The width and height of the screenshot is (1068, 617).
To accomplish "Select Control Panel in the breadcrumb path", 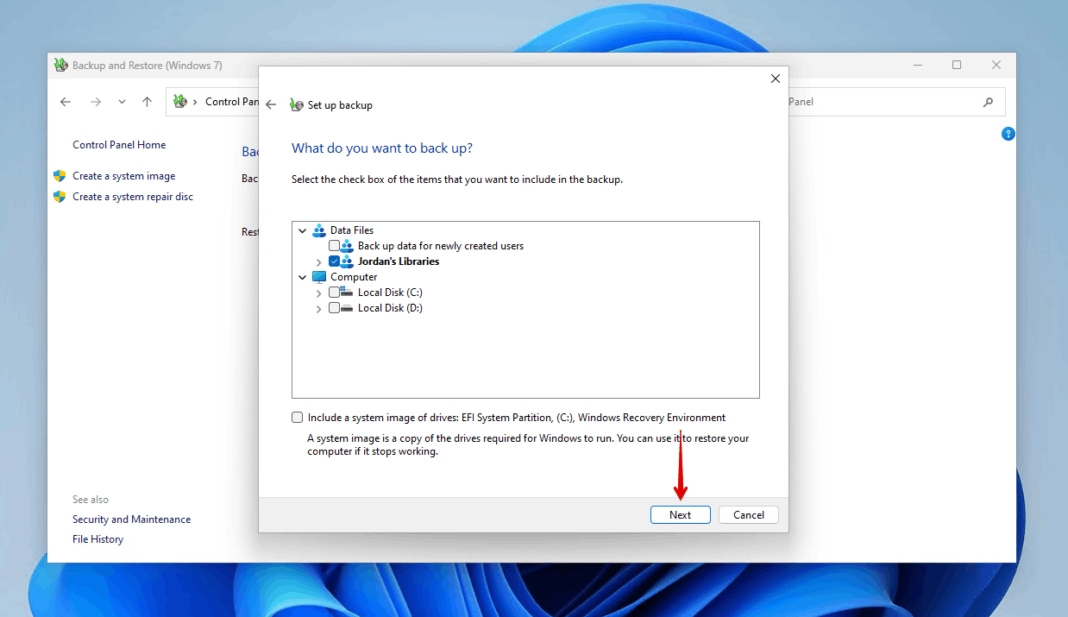I will point(232,101).
